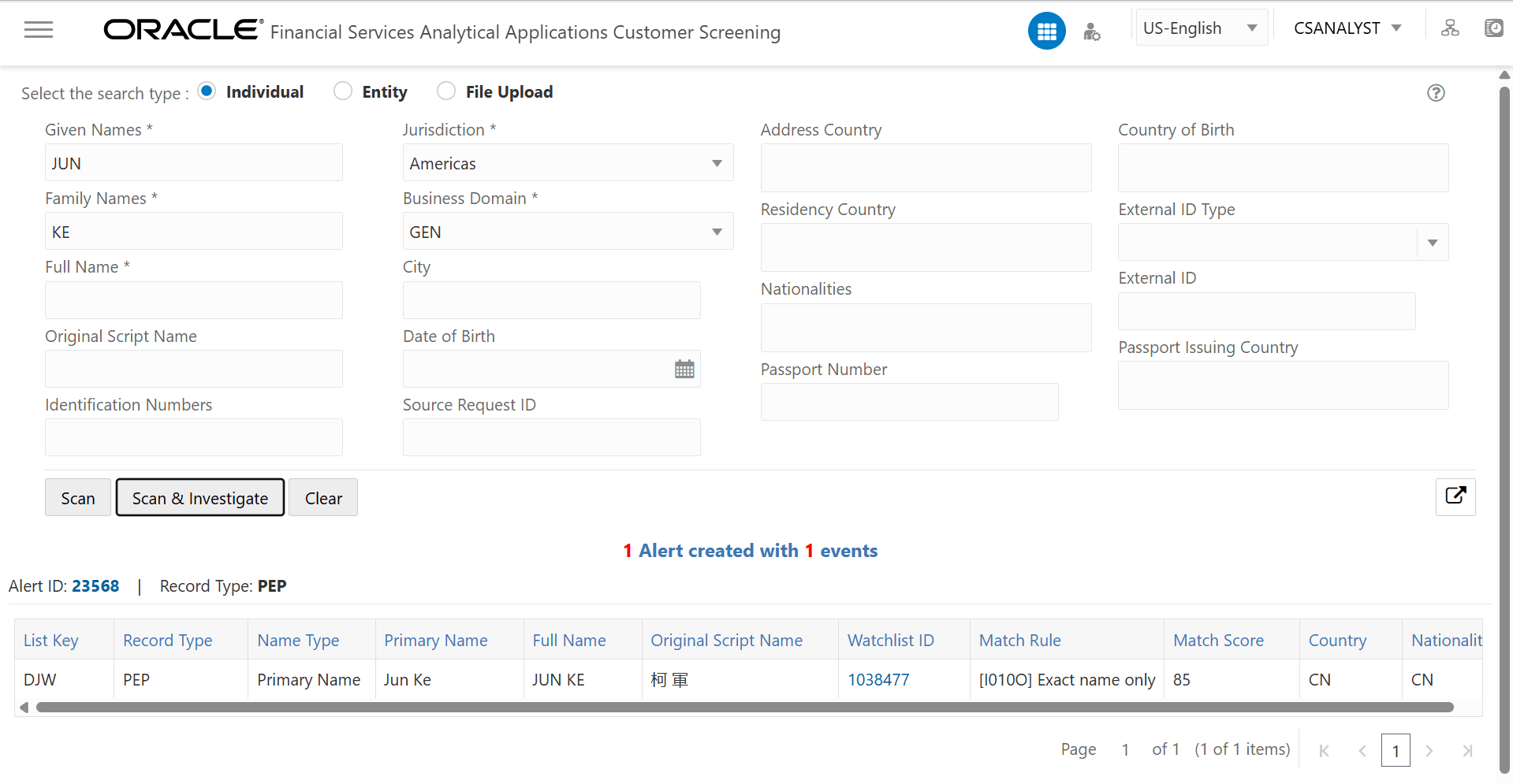
Task: Click the Help question mark icon
Action: pos(1436,93)
